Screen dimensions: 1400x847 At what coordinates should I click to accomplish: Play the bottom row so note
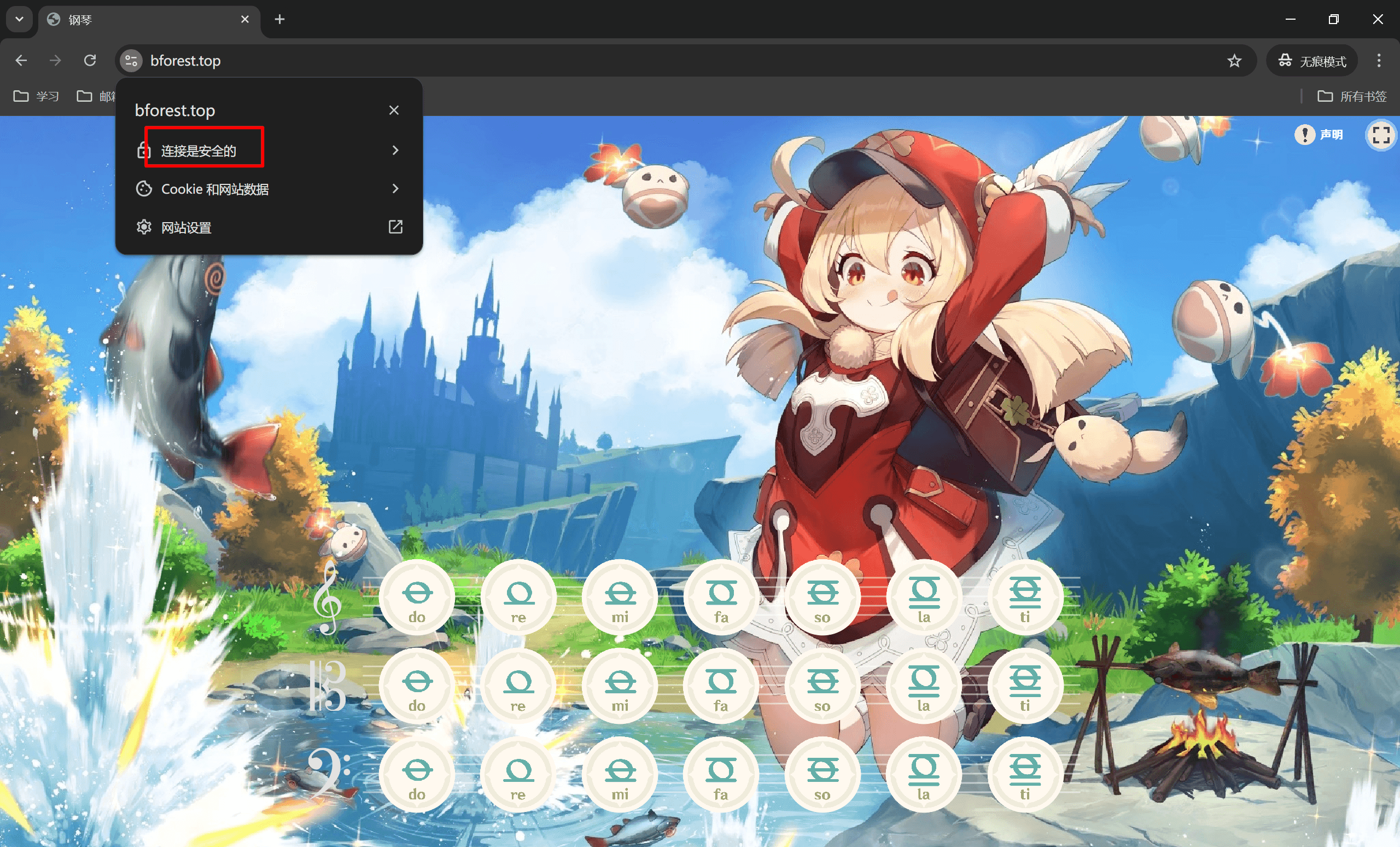click(x=822, y=774)
